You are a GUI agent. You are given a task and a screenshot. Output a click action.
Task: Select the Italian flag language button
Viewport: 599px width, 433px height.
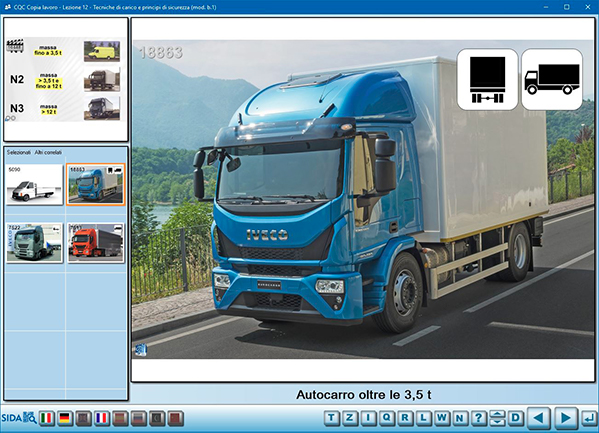click(47, 418)
